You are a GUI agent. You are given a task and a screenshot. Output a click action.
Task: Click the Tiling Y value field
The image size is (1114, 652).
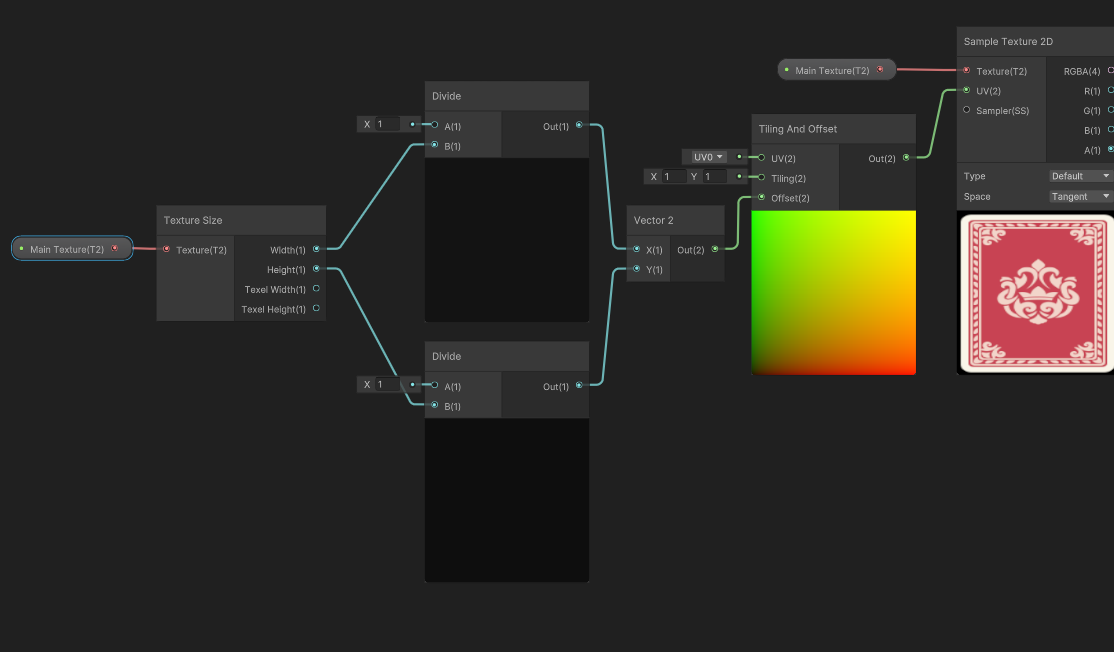(x=714, y=177)
